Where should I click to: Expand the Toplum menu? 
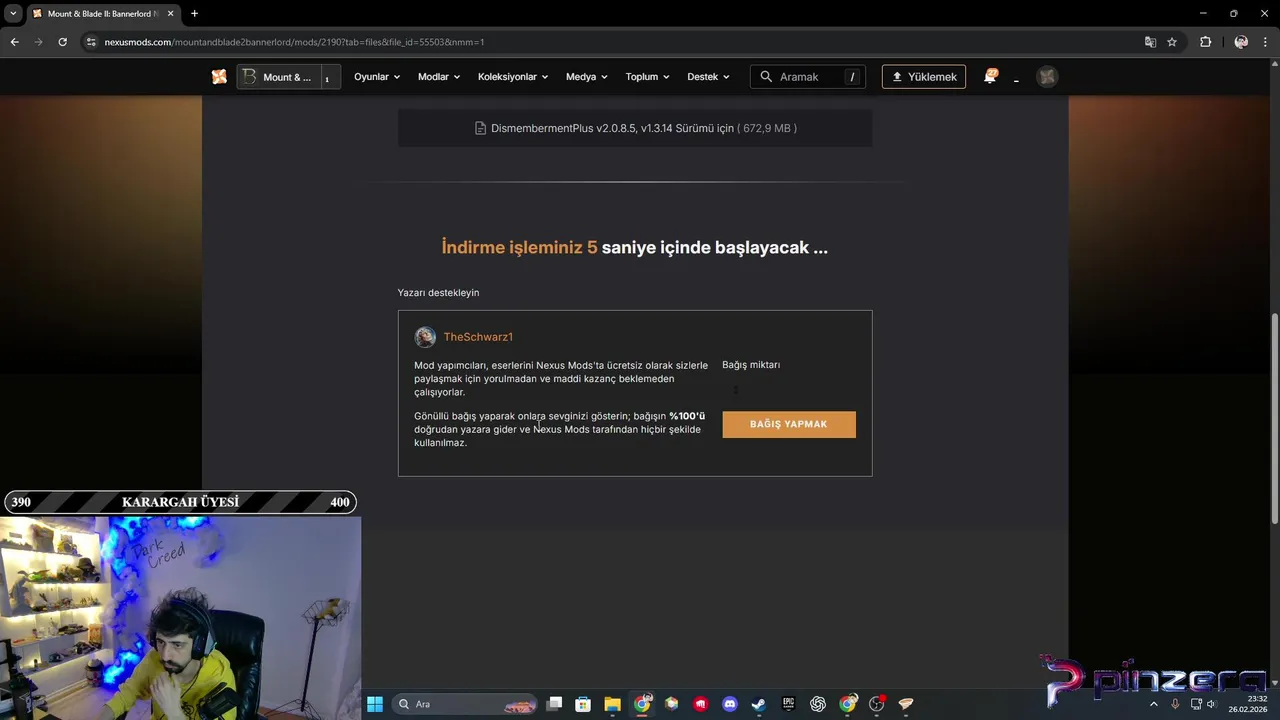pos(648,77)
